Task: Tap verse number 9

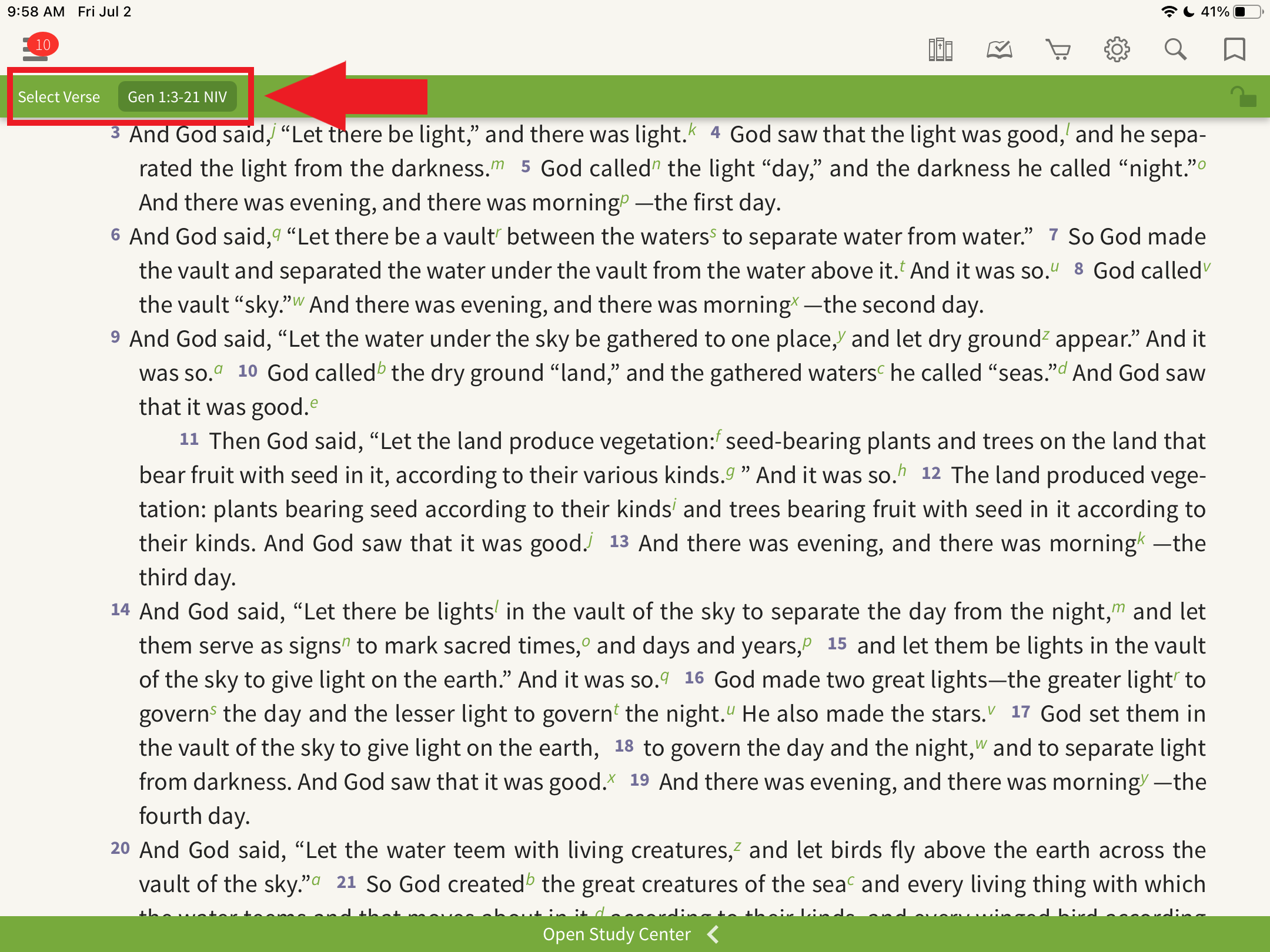Action: click(115, 337)
